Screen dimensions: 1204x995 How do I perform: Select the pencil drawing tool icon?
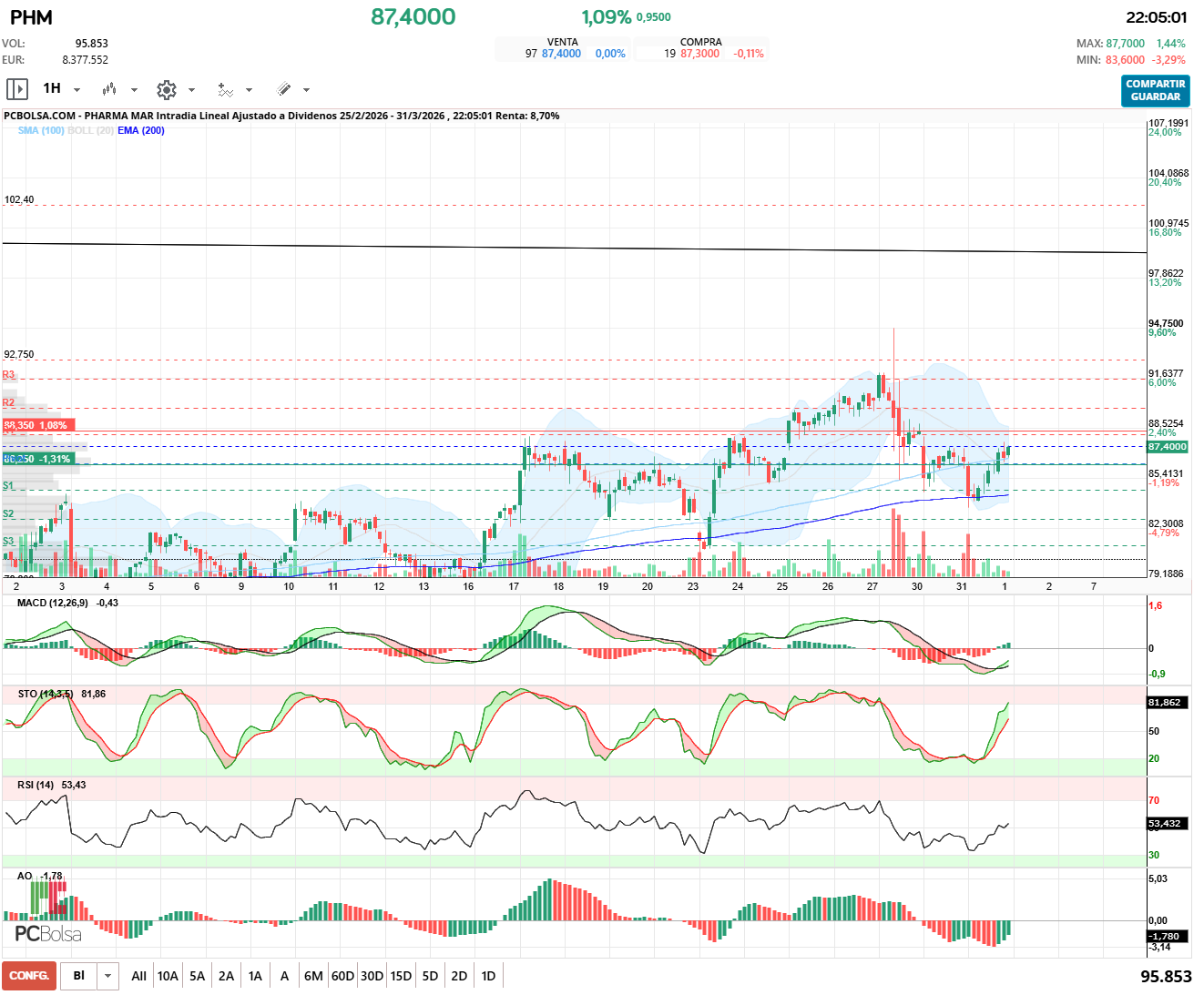tap(283, 89)
